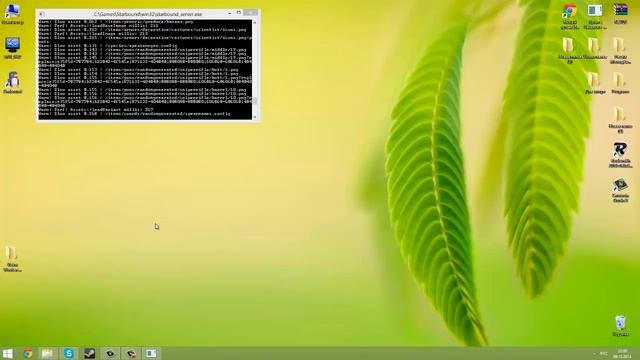Select the taskbar icon immediately right of Steam

pyautogui.click(x=110, y=353)
